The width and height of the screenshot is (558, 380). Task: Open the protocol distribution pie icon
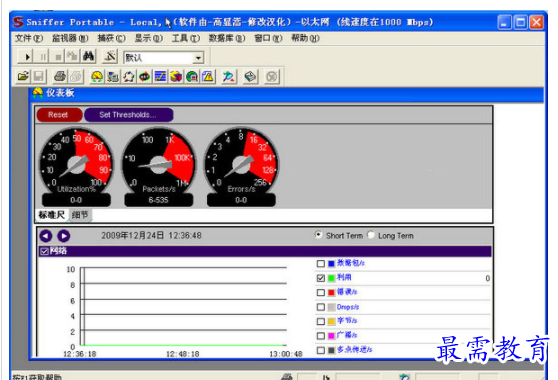tap(176, 76)
